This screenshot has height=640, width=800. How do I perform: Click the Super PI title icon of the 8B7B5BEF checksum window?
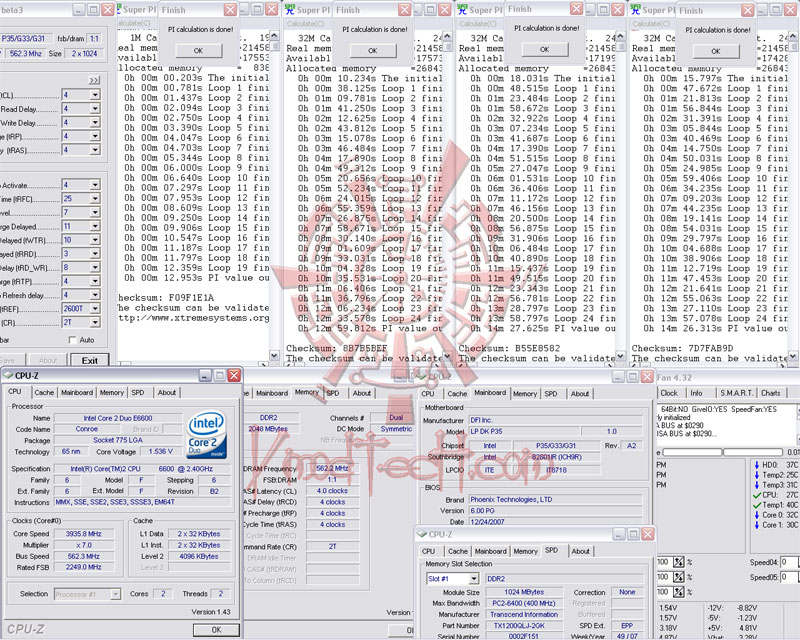290,10
